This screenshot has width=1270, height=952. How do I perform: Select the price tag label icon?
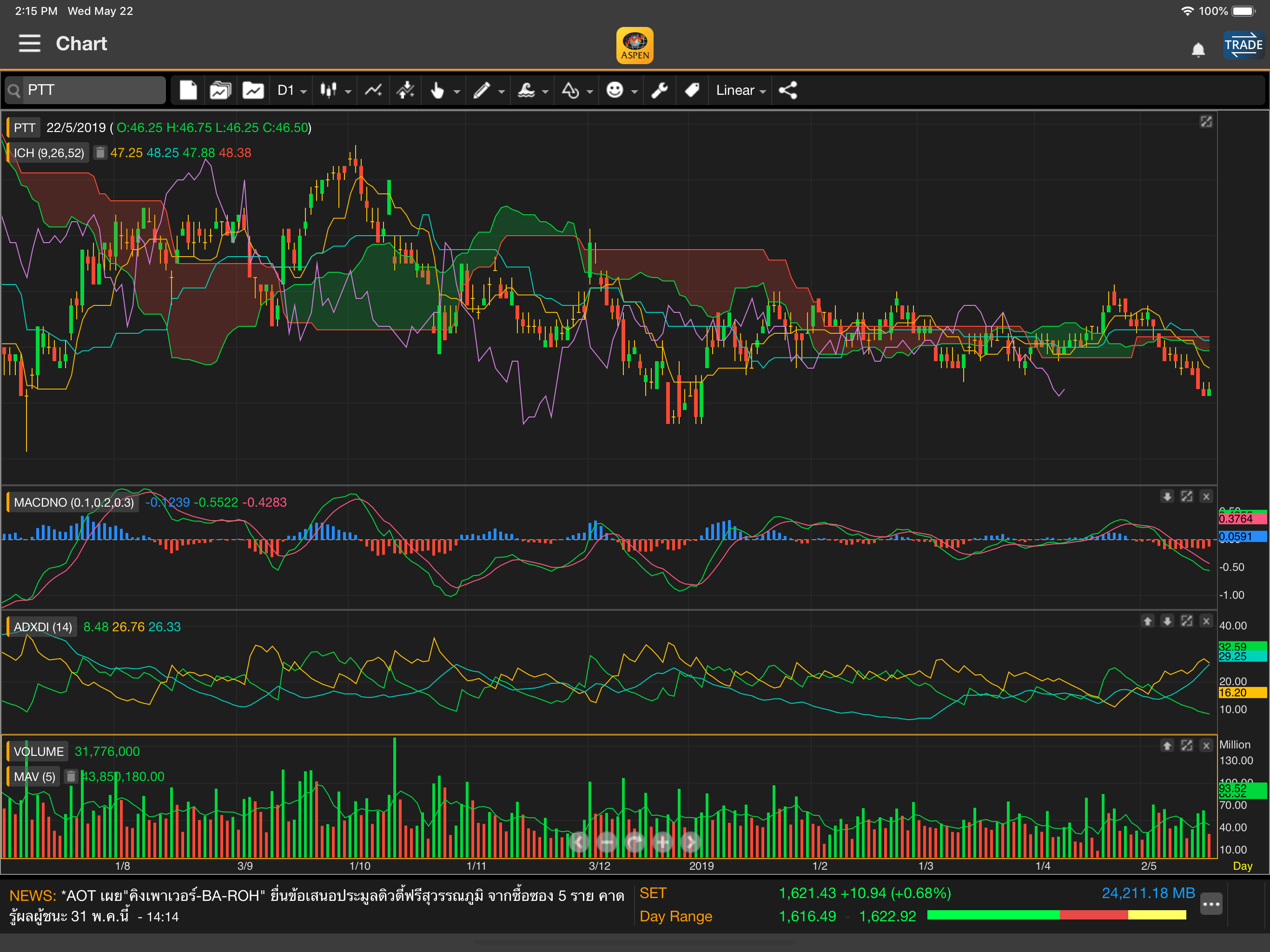[692, 90]
